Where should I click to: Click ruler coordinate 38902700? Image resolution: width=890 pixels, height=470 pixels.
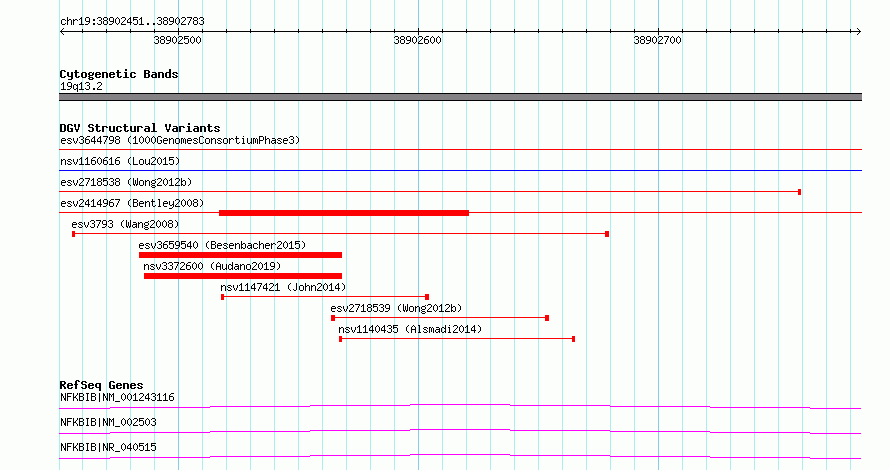coord(657,40)
